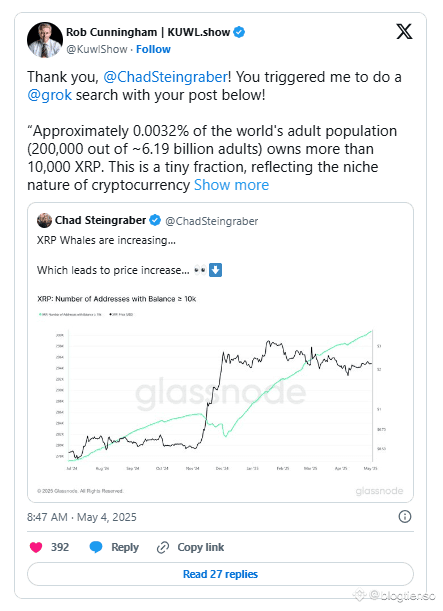Click the reply speech bubble icon
This screenshot has height=611, width=443.
[x=96, y=547]
